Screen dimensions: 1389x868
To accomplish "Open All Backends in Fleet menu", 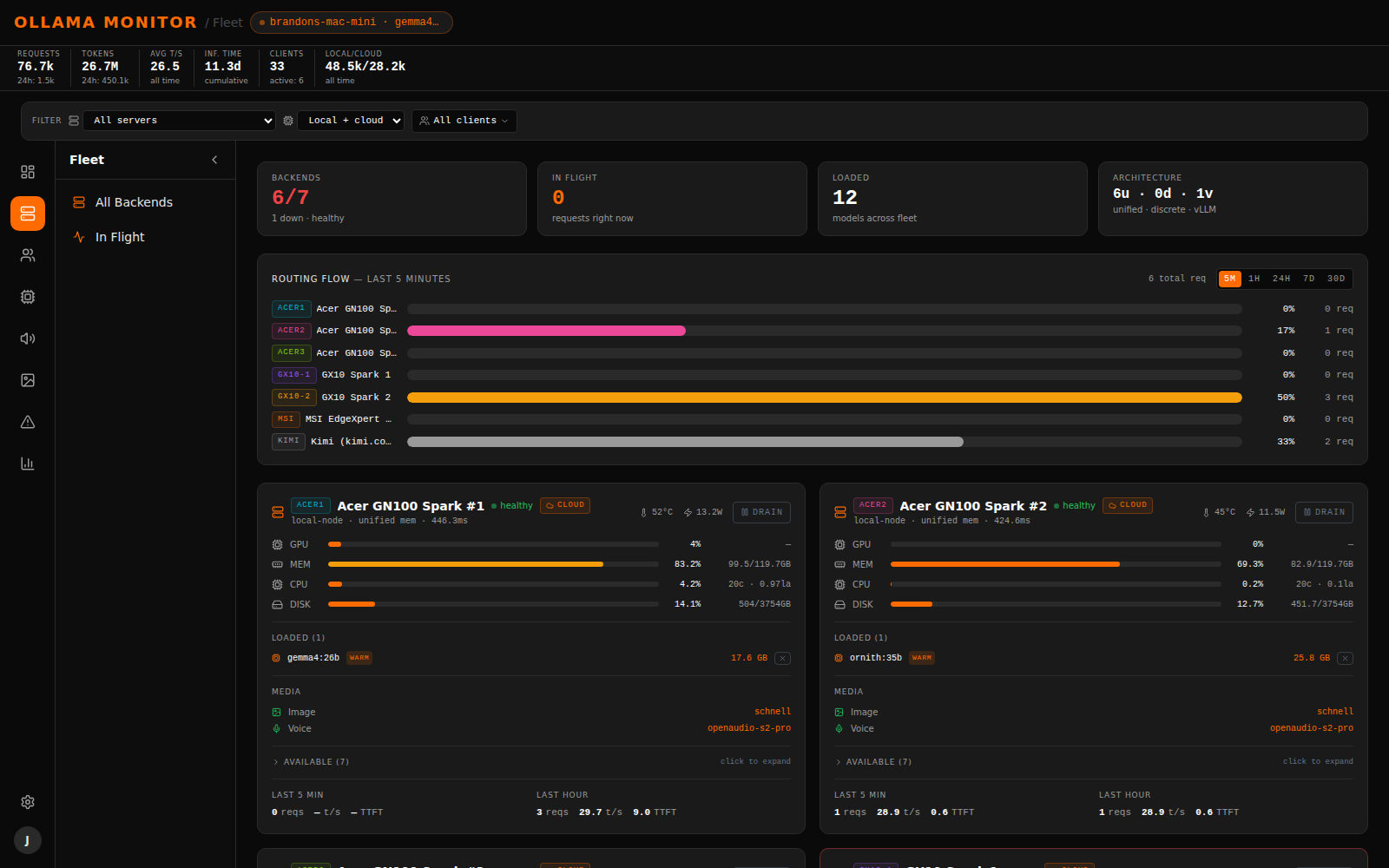I will point(145,202).
